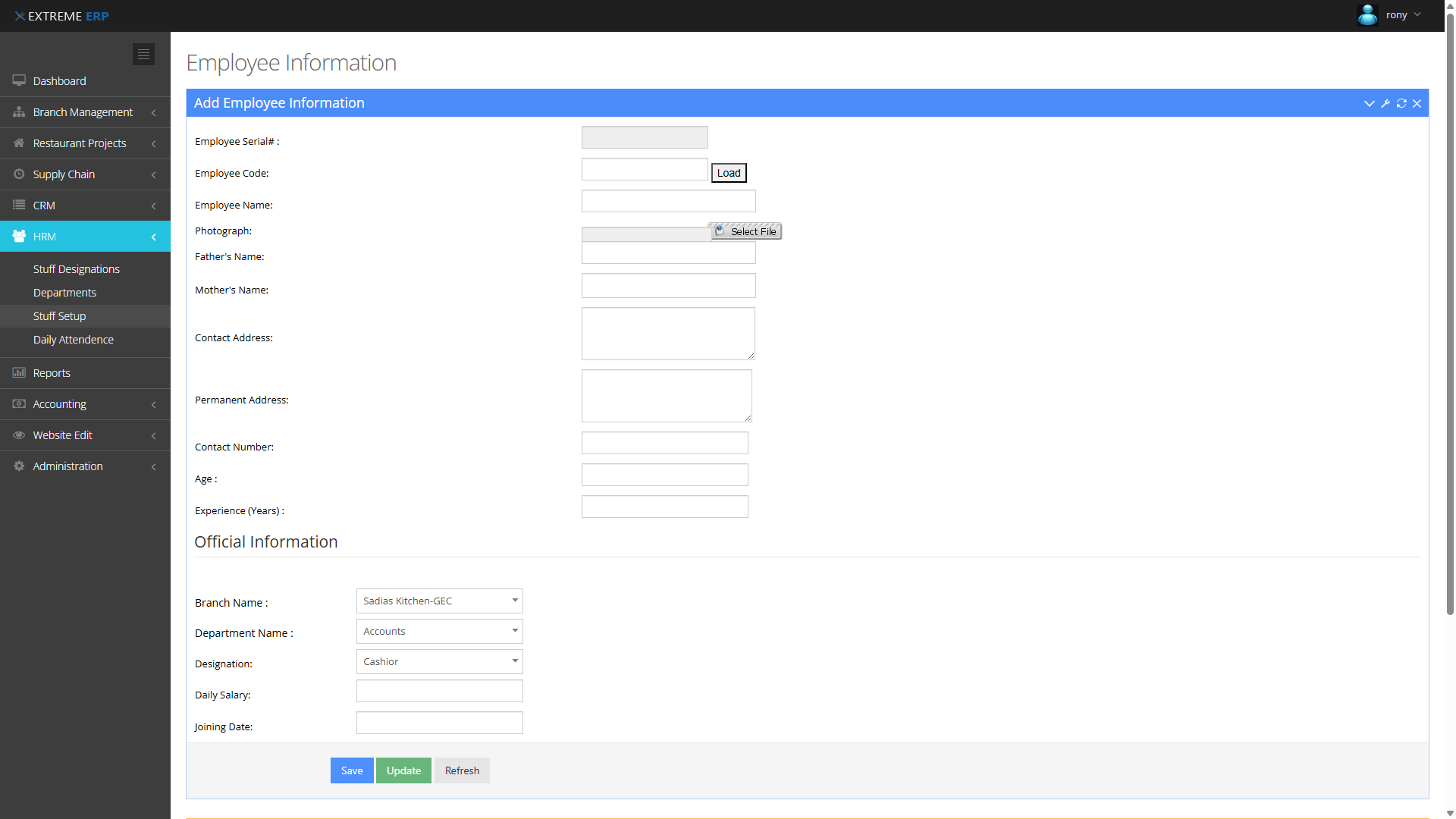This screenshot has width=1456, height=819.
Task: Click the Extreme ERP logo icon
Action: point(20,16)
